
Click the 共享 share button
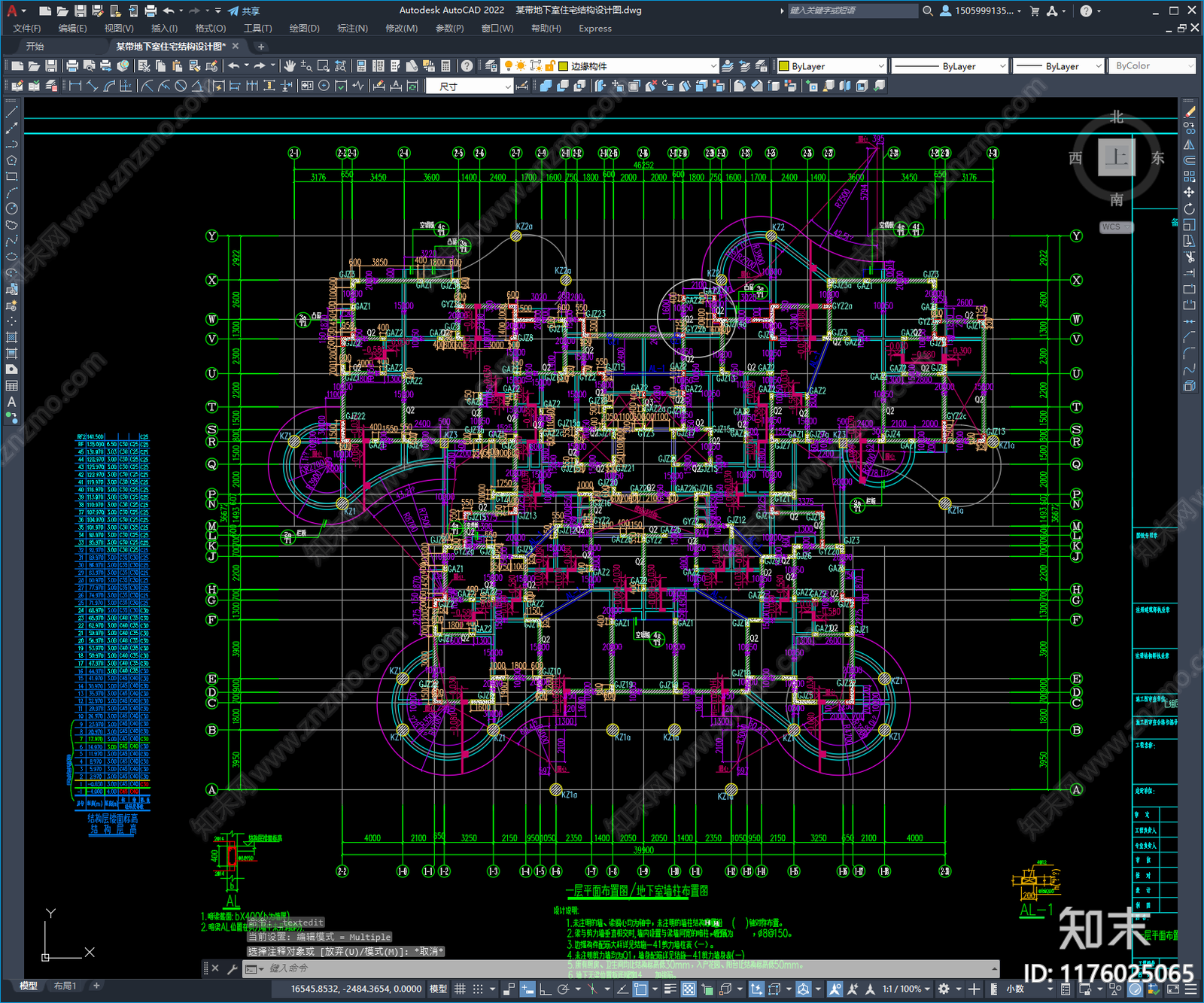click(245, 11)
